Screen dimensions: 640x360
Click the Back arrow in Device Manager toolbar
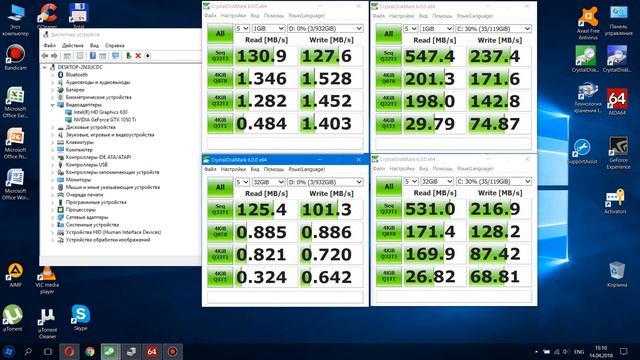(x=45, y=56)
